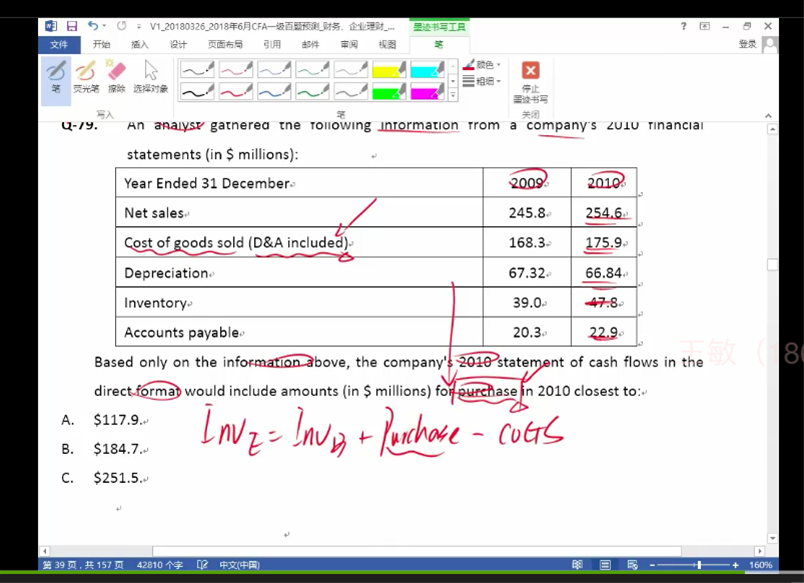Choose the Select Objects (选择对象) tool
The height and width of the screenshot is (583, 804).
[151, 77]
